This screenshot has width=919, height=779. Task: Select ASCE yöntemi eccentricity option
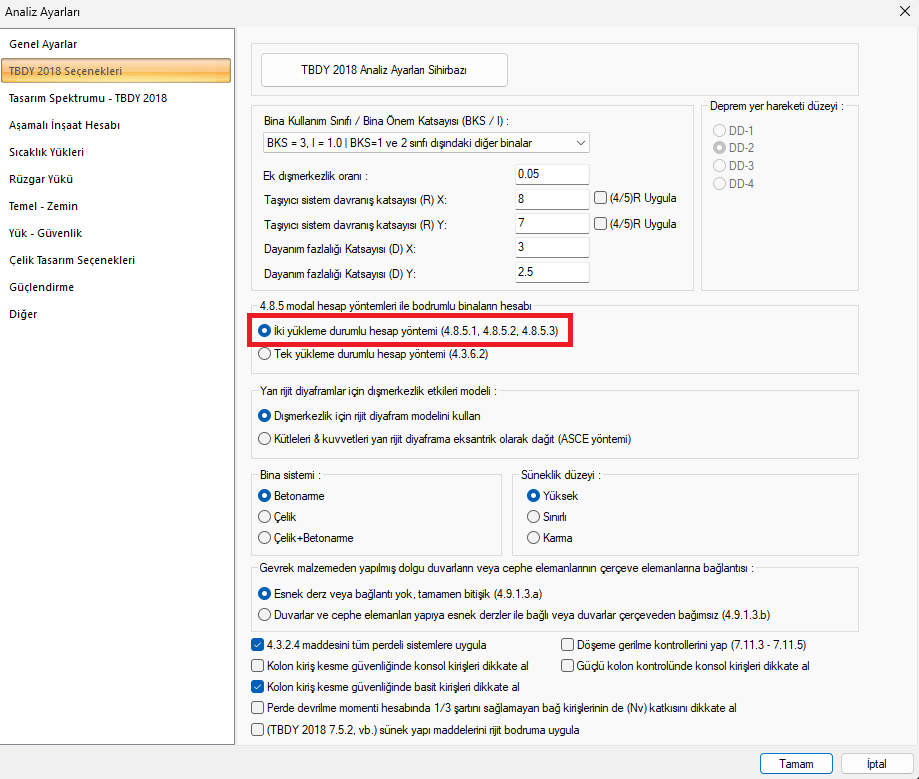click(265, 439)
